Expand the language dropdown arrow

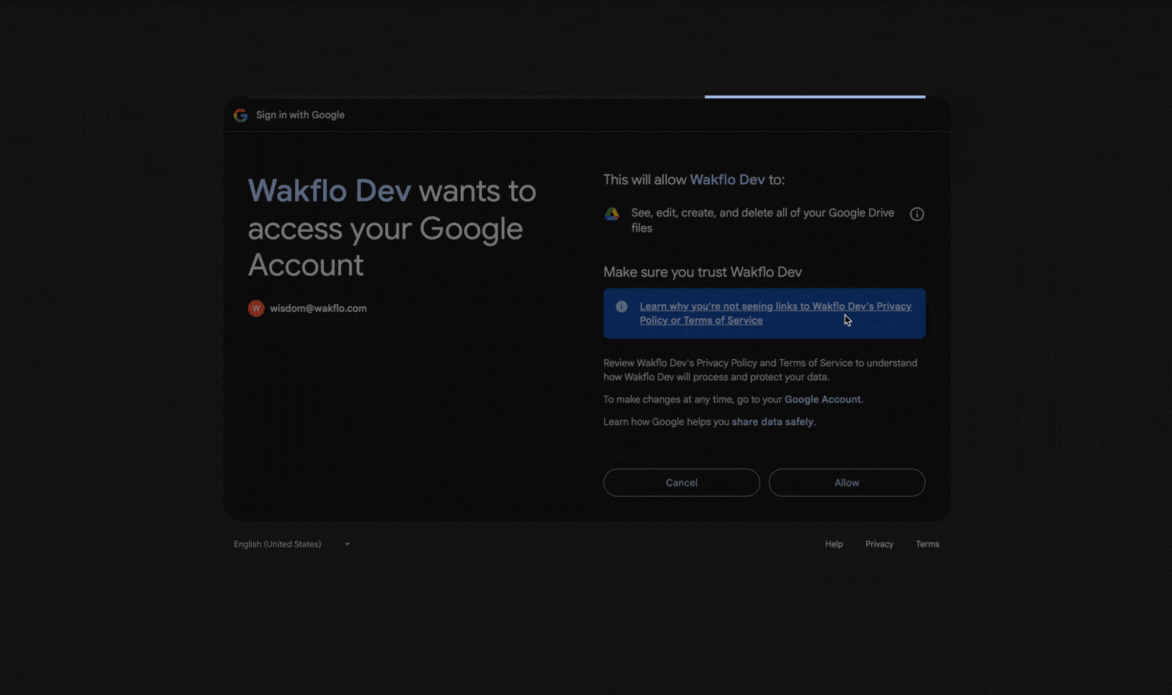tap(347, 543)
